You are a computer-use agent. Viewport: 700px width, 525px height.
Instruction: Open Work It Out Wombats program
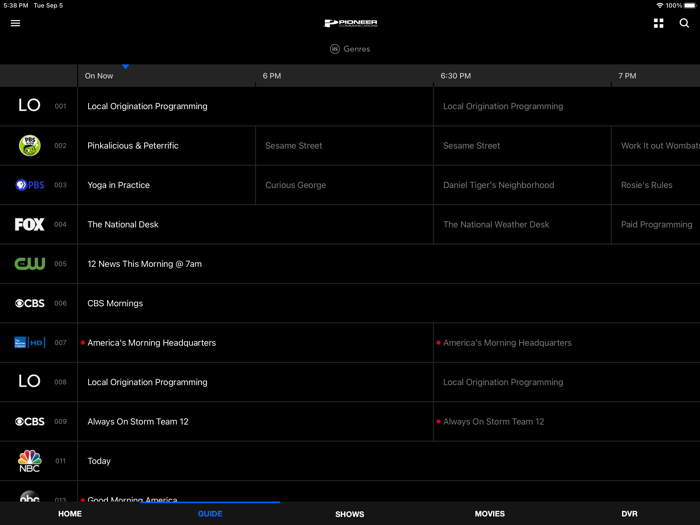656,146
